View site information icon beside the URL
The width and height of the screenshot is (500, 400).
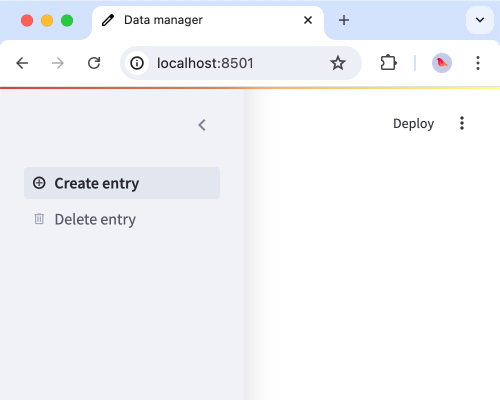coord(137,63)
